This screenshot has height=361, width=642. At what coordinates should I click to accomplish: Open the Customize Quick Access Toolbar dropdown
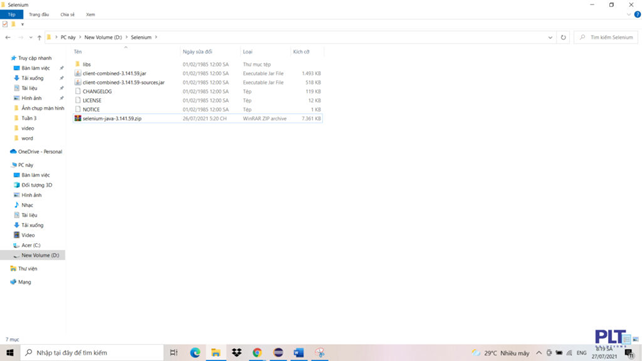pos(23,25)
